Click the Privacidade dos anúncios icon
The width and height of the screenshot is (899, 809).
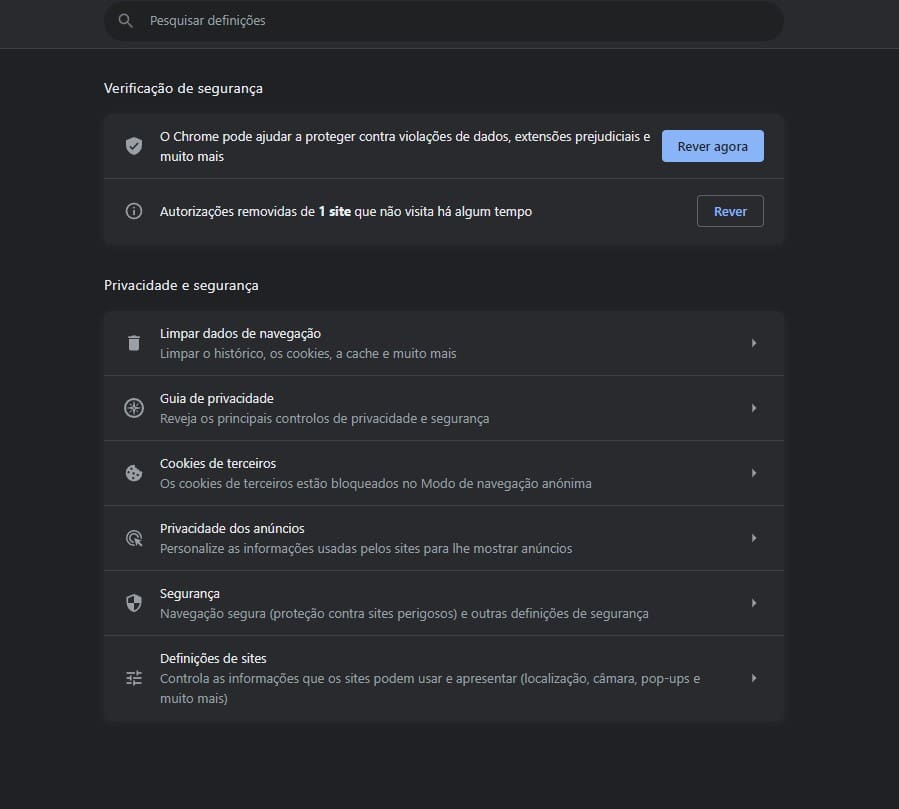pyautogui.click(x=133, y=537)
